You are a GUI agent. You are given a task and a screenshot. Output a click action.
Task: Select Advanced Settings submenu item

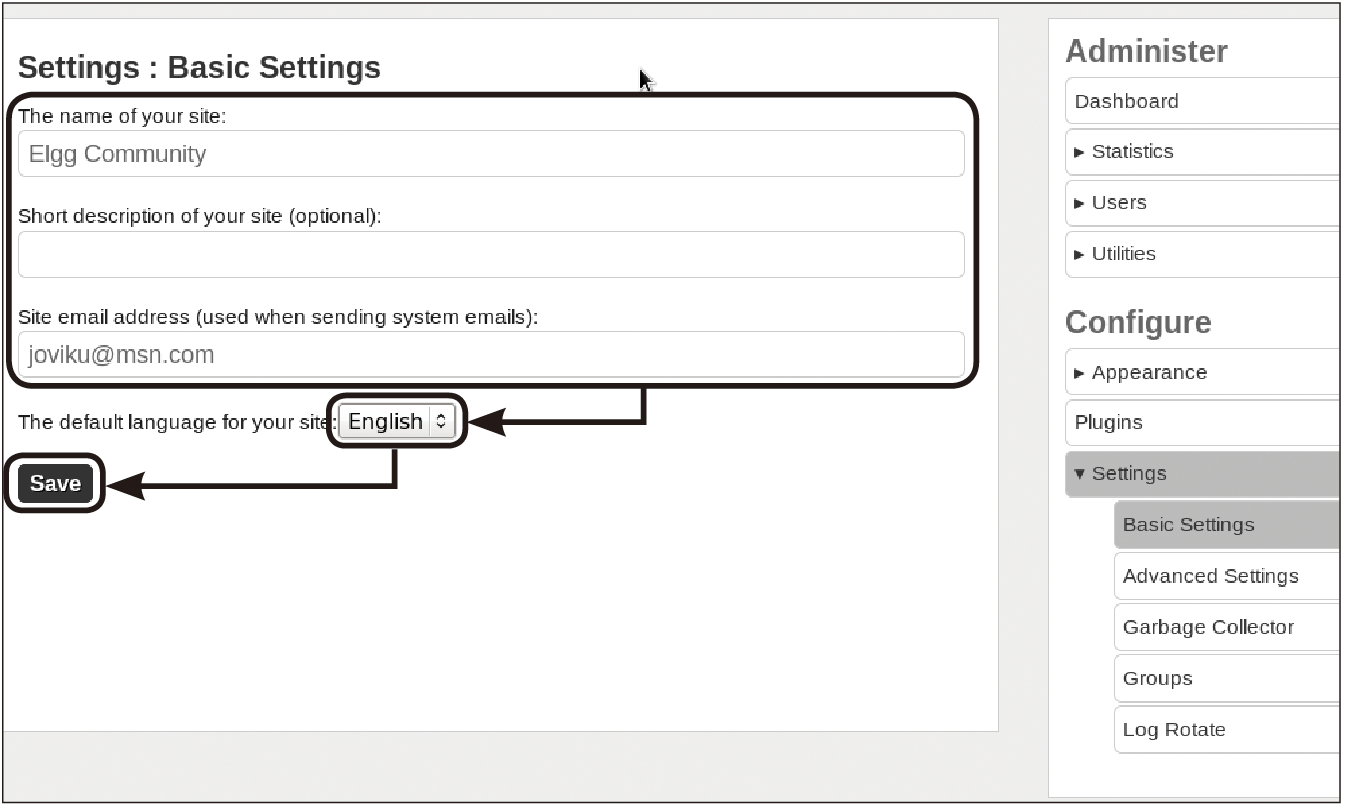pyautogui.click(x=1226, y=576)
